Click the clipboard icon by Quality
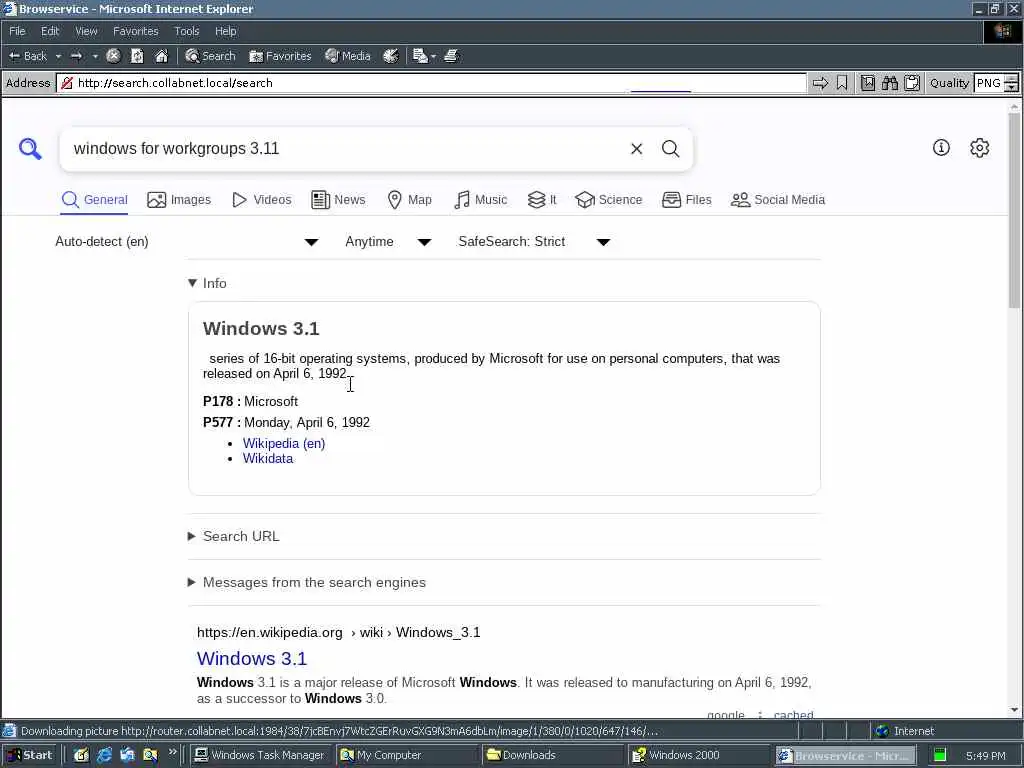The image size is (1024, 768). pos(912,83)
